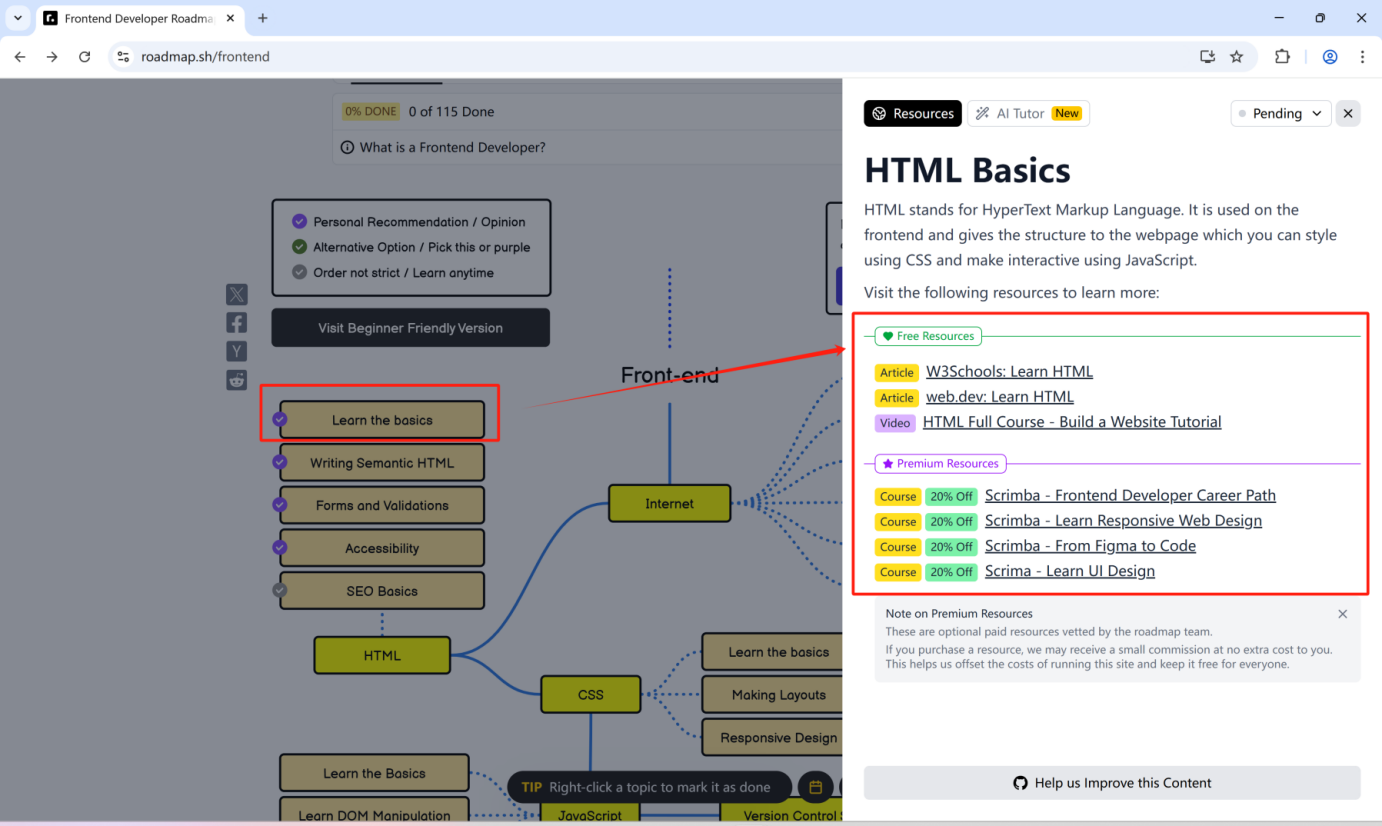Viewport: 1382px width, 826px height.
Task: Share roadmap via Facebook icon
Action: pyautogui.click(x=237, y=323)
